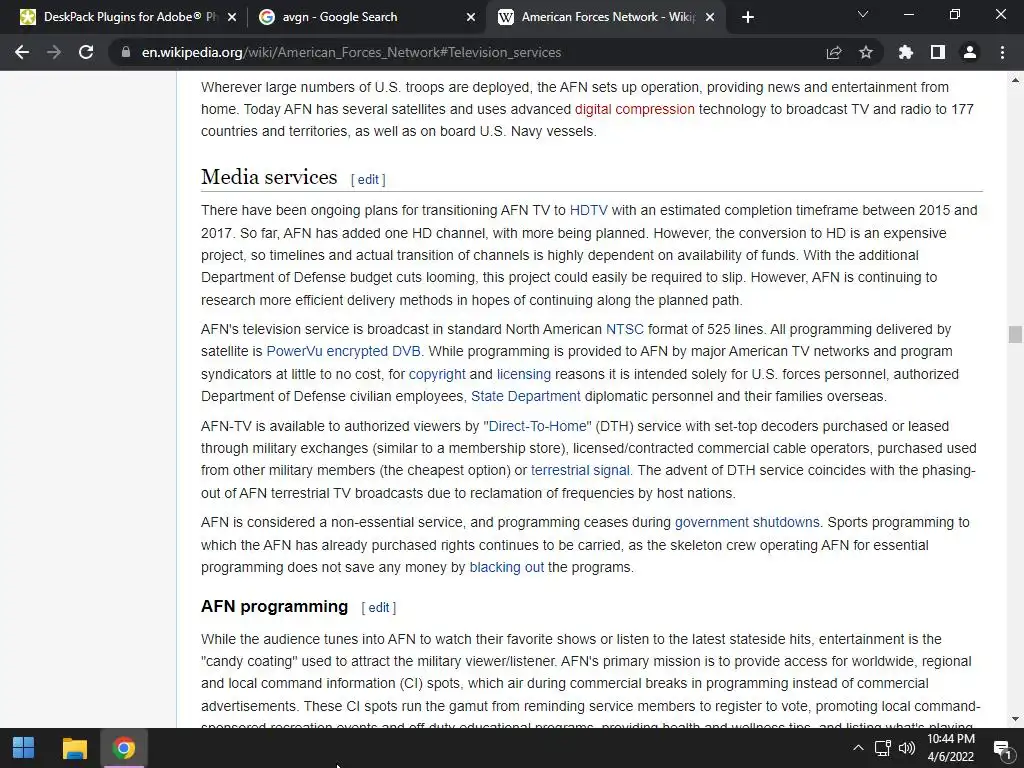Follow the licensing link
Image resolution: width=1024 pixels, height=768 pixels.
click(524, 374)
